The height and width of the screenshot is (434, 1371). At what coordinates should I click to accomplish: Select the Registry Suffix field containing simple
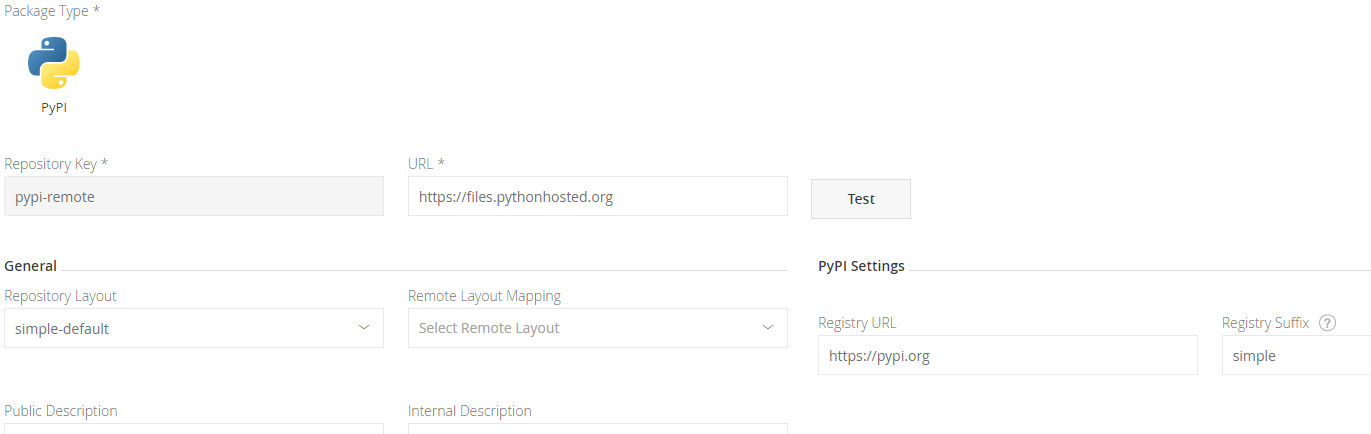point(1296,355)
